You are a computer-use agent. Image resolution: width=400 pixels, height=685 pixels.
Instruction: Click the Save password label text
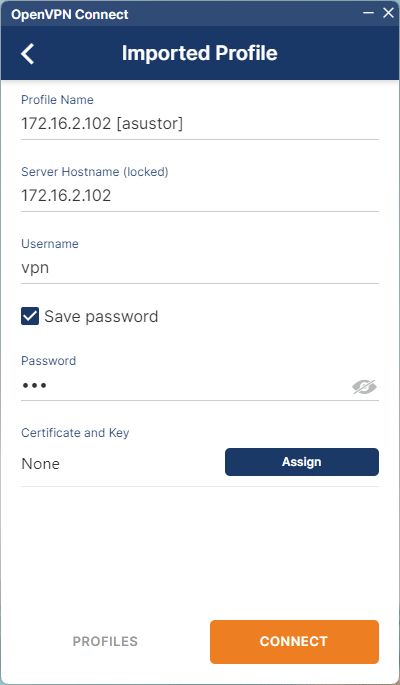pos(101,316)
